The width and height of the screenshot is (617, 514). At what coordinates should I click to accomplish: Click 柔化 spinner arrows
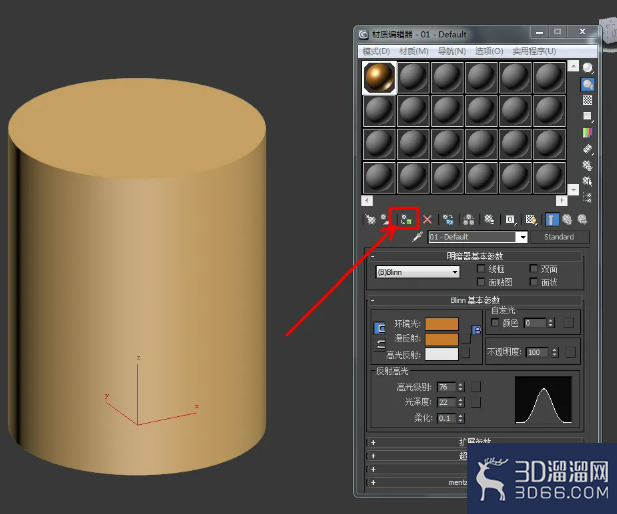460,418
